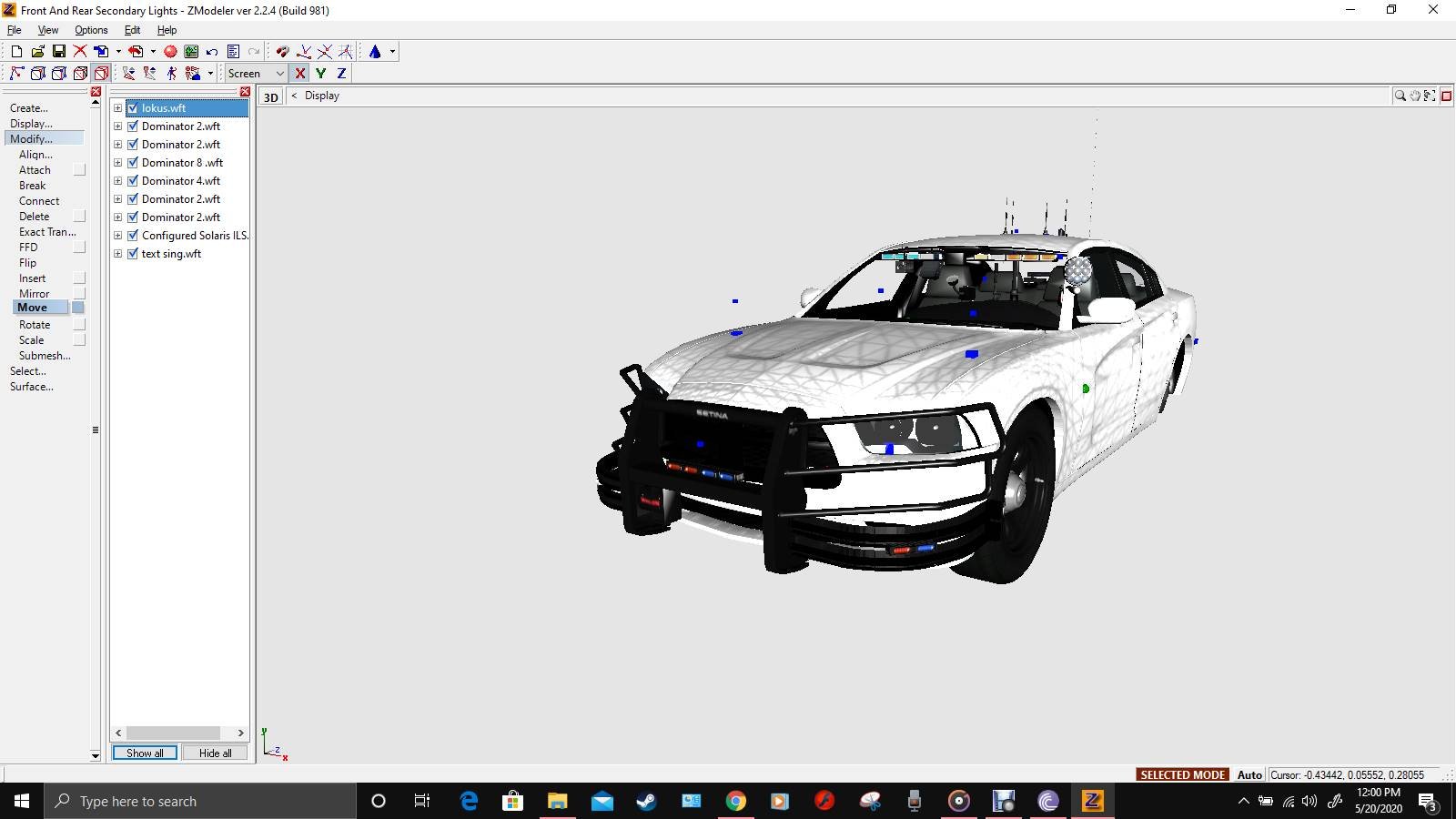The height and width of the screenshot is (819, 1456).
Task: Click the blue cone toolbar icon
Action: (x=375, y=52)
